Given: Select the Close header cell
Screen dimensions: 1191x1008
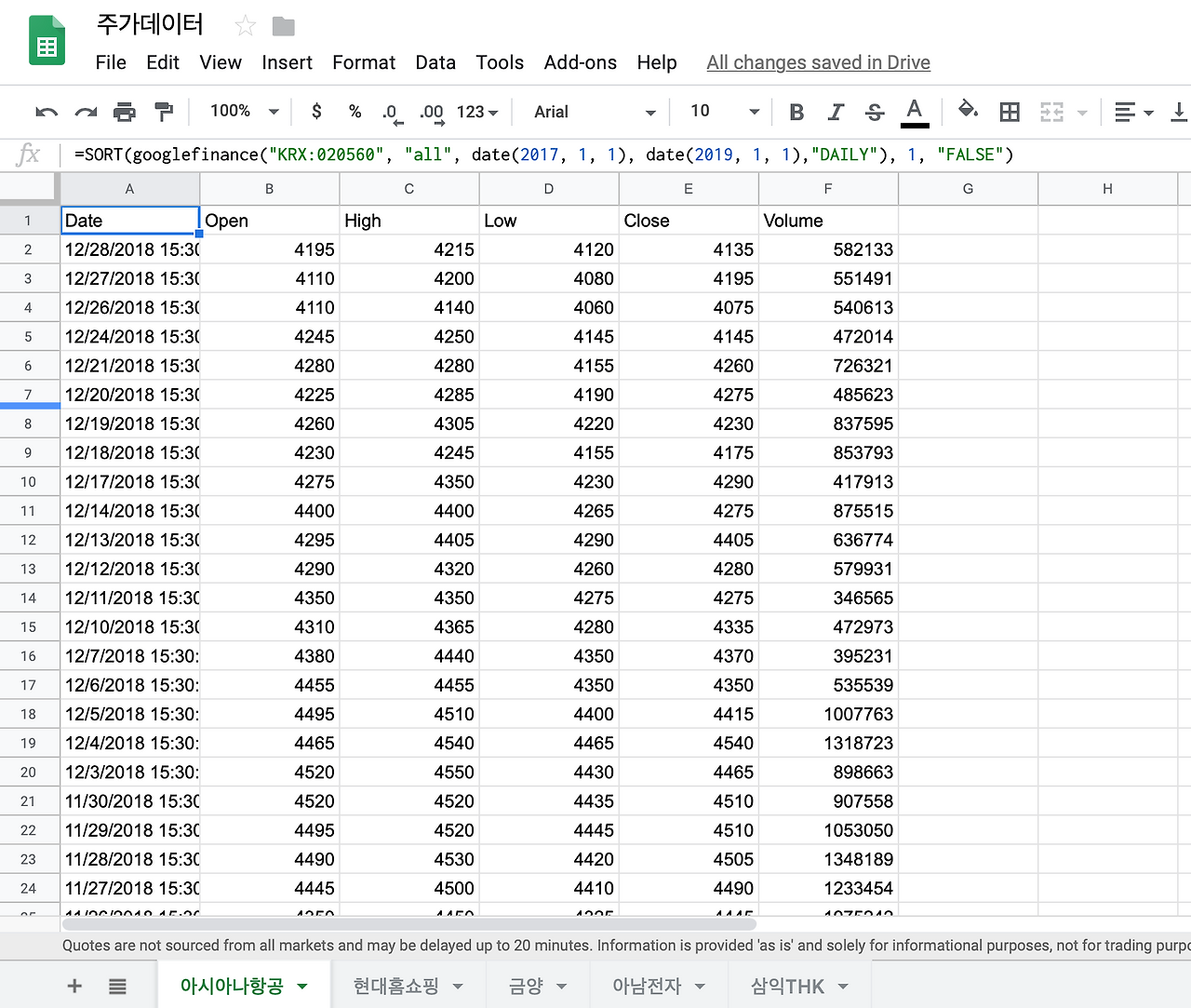Looking at the screenshot, I should tap(689, 221).
